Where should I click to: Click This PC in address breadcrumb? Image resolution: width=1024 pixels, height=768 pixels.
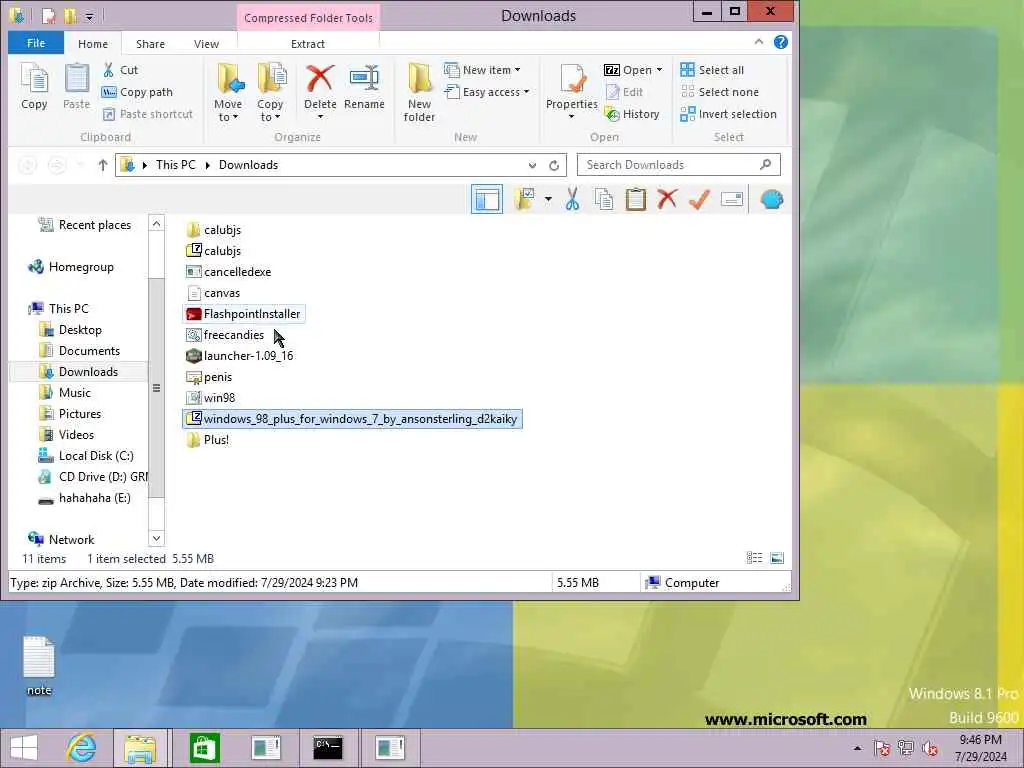point(176,165)
